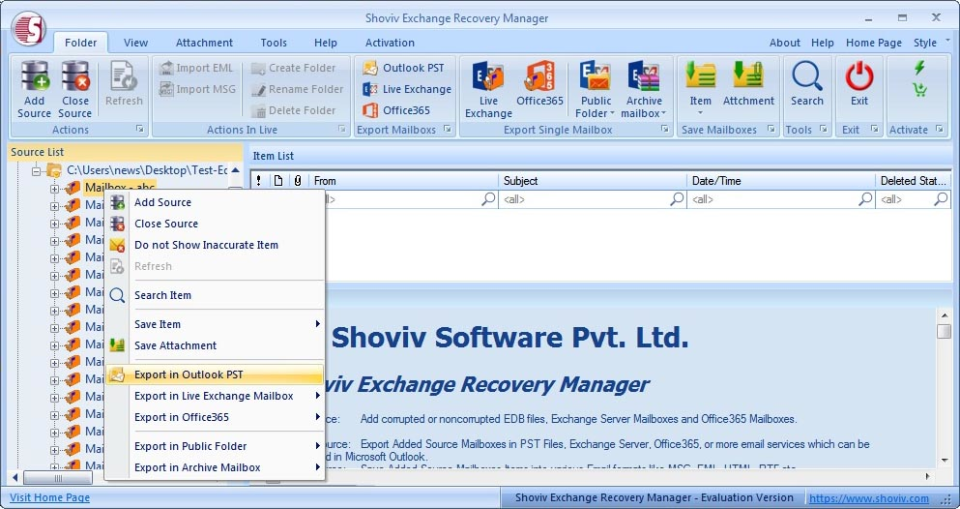The height and width of the screenshot is (509, 960).
Task: Click the Refresh icon in Actions group
Action: click(124, 83)
